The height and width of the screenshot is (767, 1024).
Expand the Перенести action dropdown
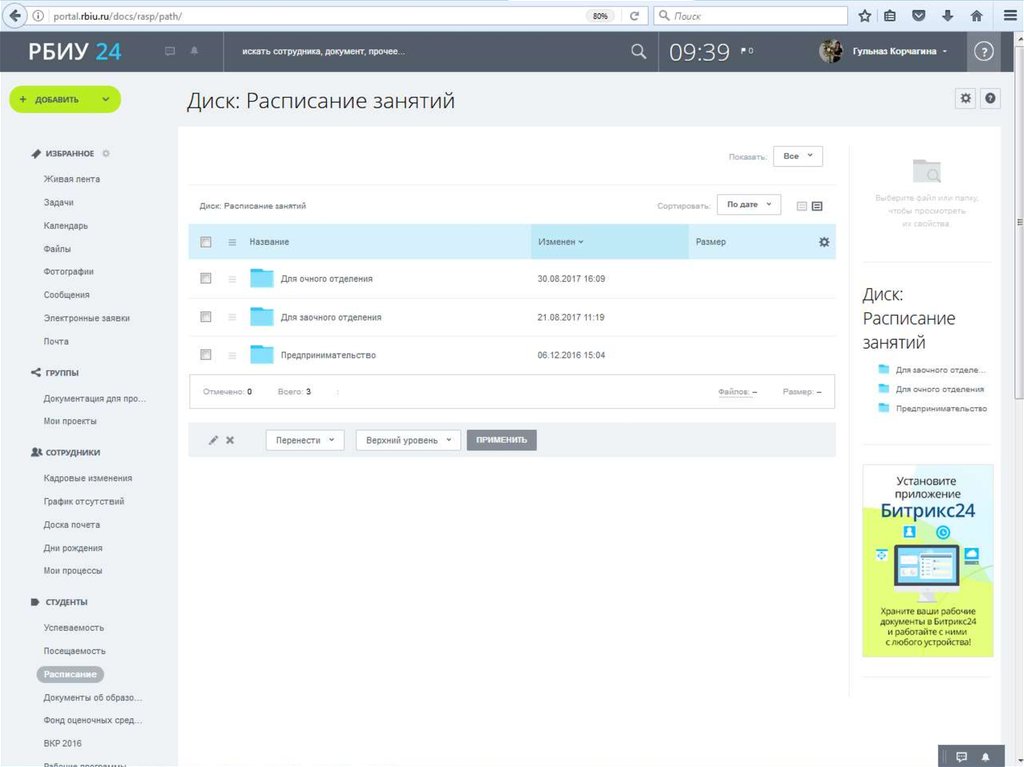pos(304,440)
